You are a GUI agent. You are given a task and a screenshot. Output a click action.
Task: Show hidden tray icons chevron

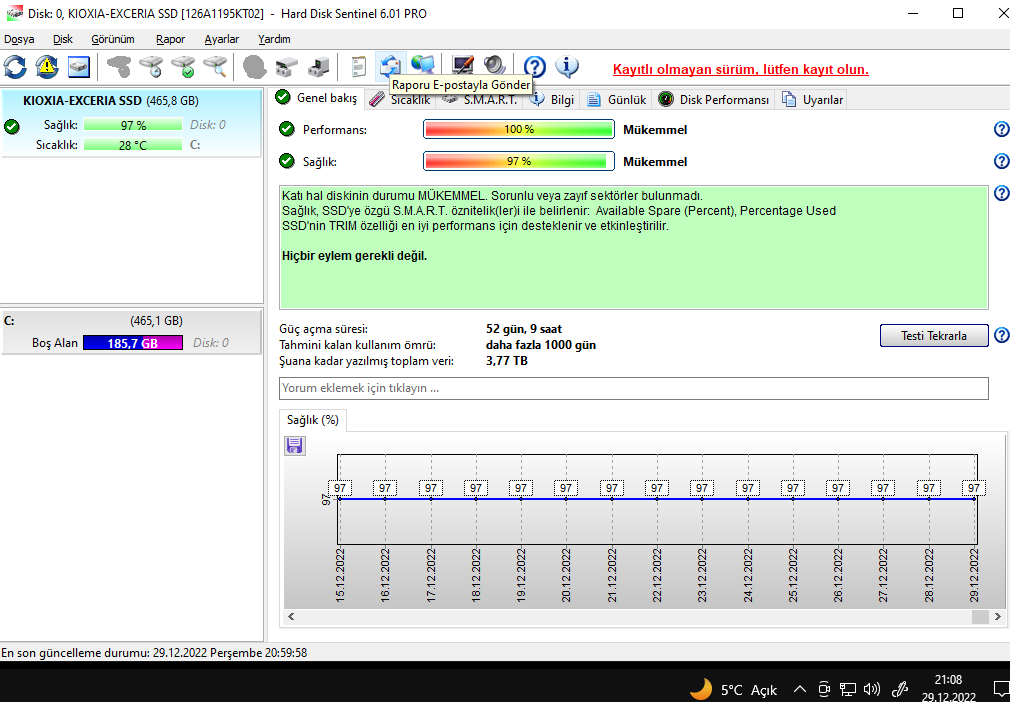point(799,689)
